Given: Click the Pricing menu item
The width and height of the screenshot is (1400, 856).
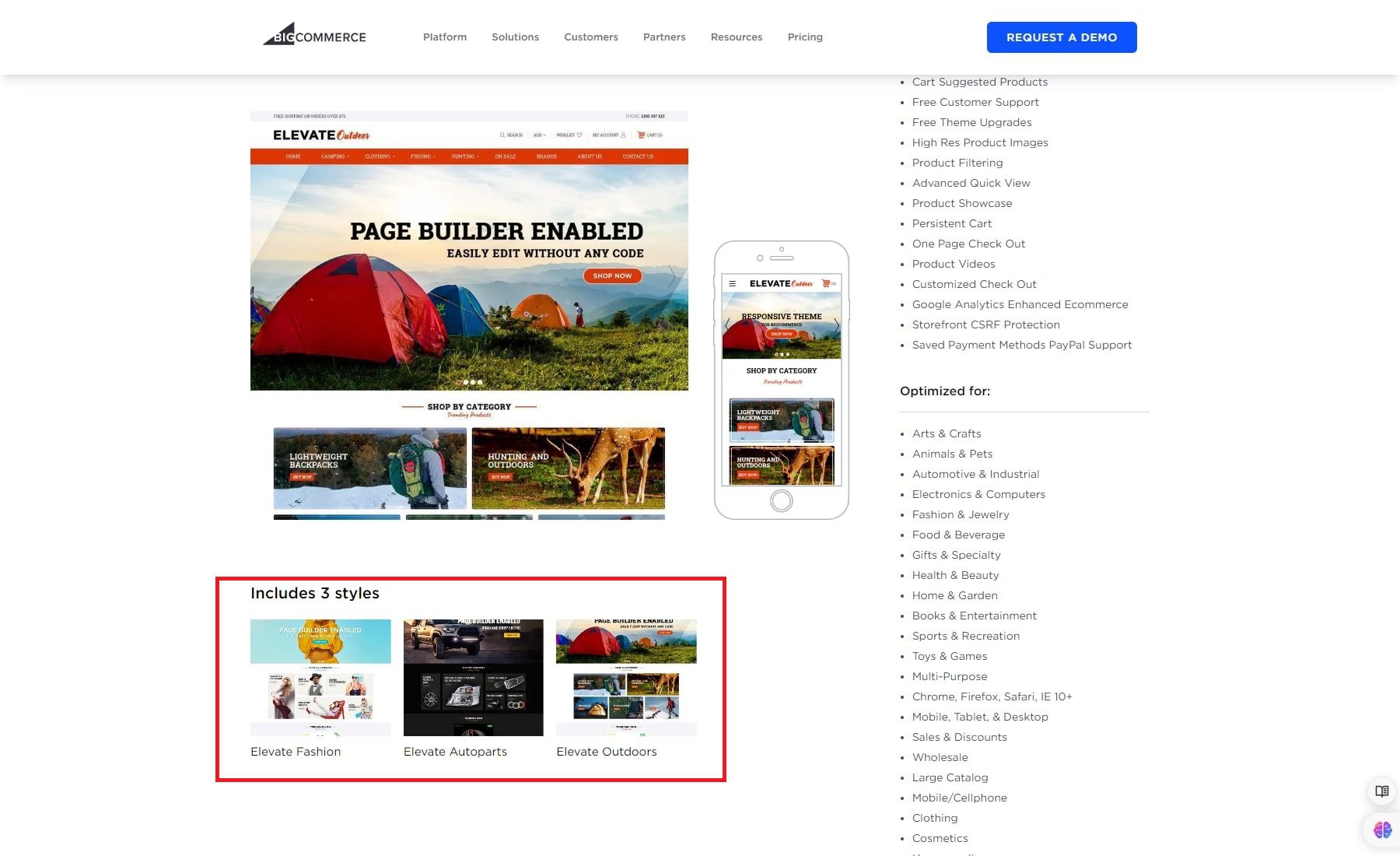Looking at the screenshot, I should [805, 37].
